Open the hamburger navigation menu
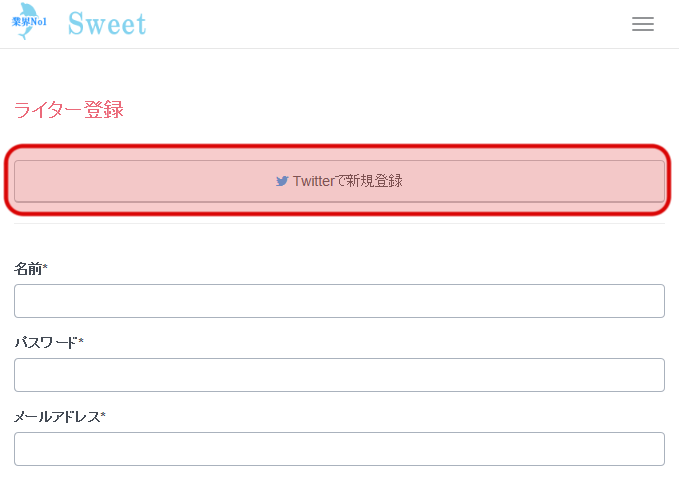This screenshot has width=679, height=483. point(643,25)
